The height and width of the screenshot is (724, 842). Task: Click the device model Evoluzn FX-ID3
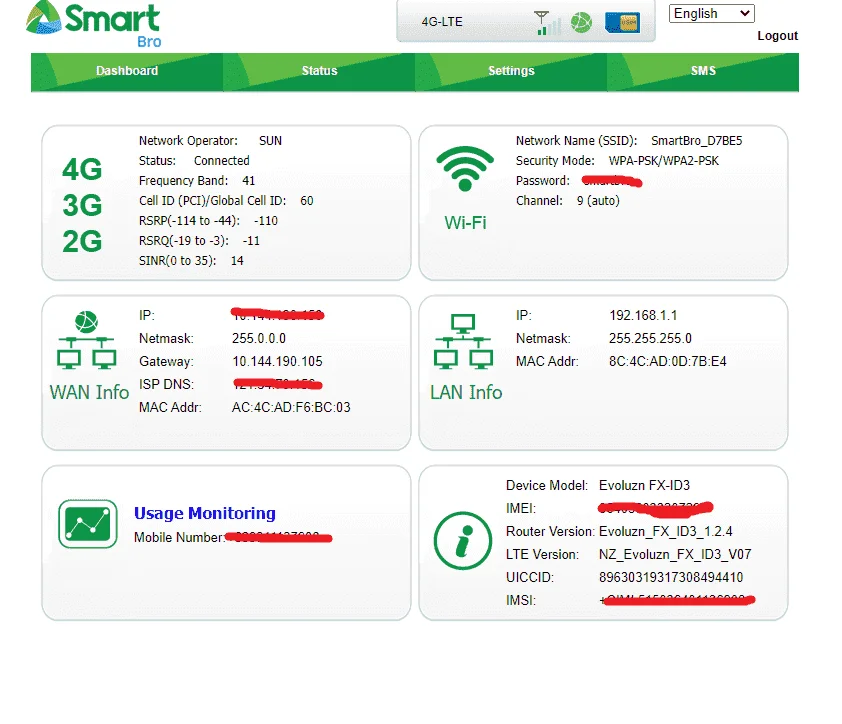pyautogui.click(x=644, y=486)
